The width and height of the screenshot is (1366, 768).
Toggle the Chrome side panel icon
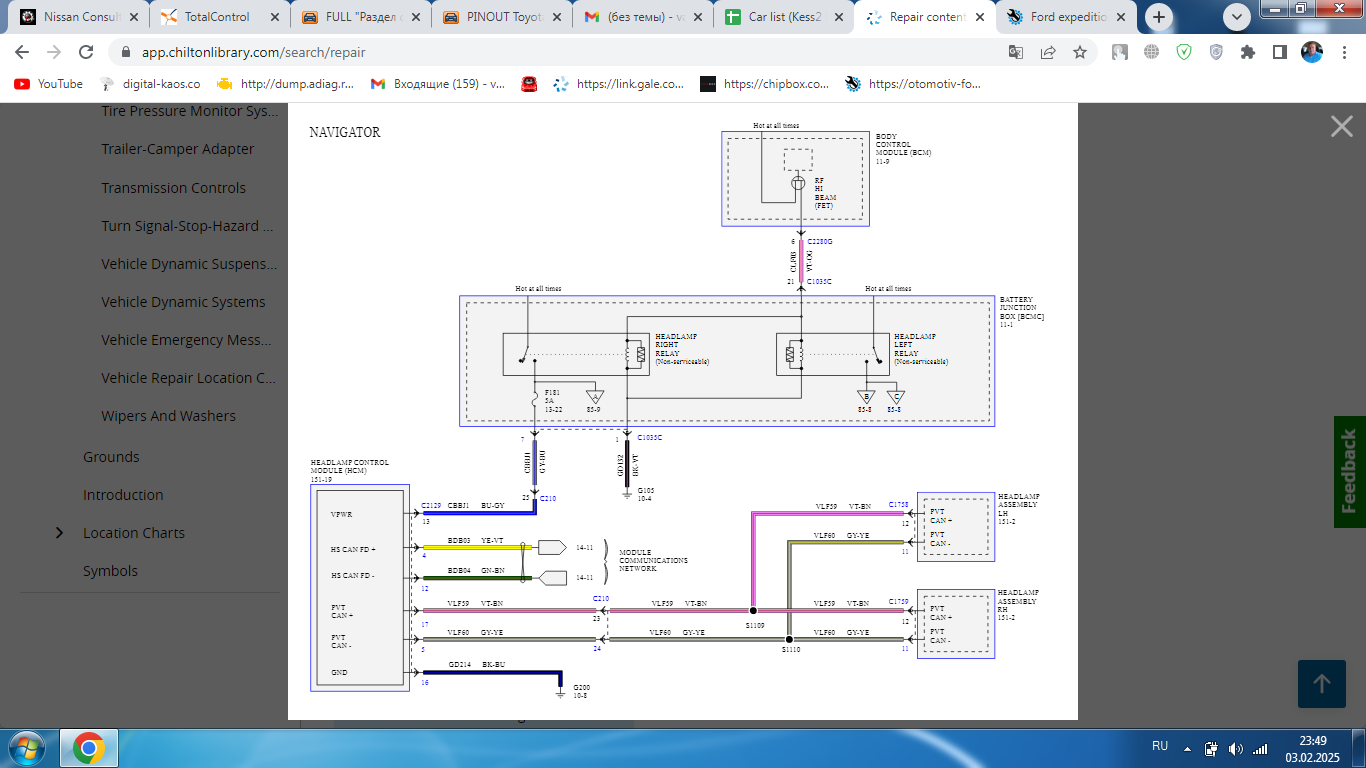click(1279, 53)
